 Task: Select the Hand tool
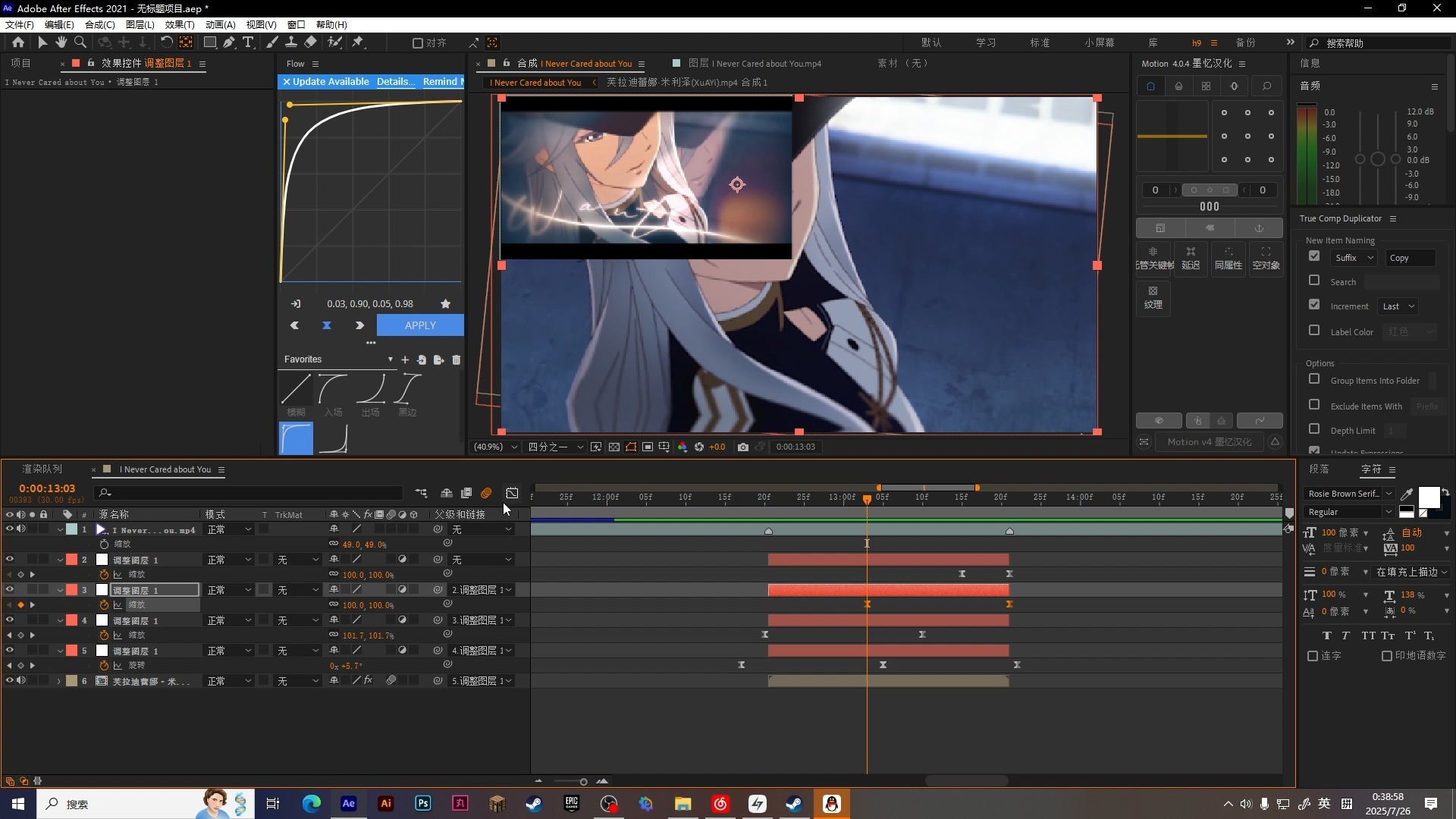(x=61, y=42)
